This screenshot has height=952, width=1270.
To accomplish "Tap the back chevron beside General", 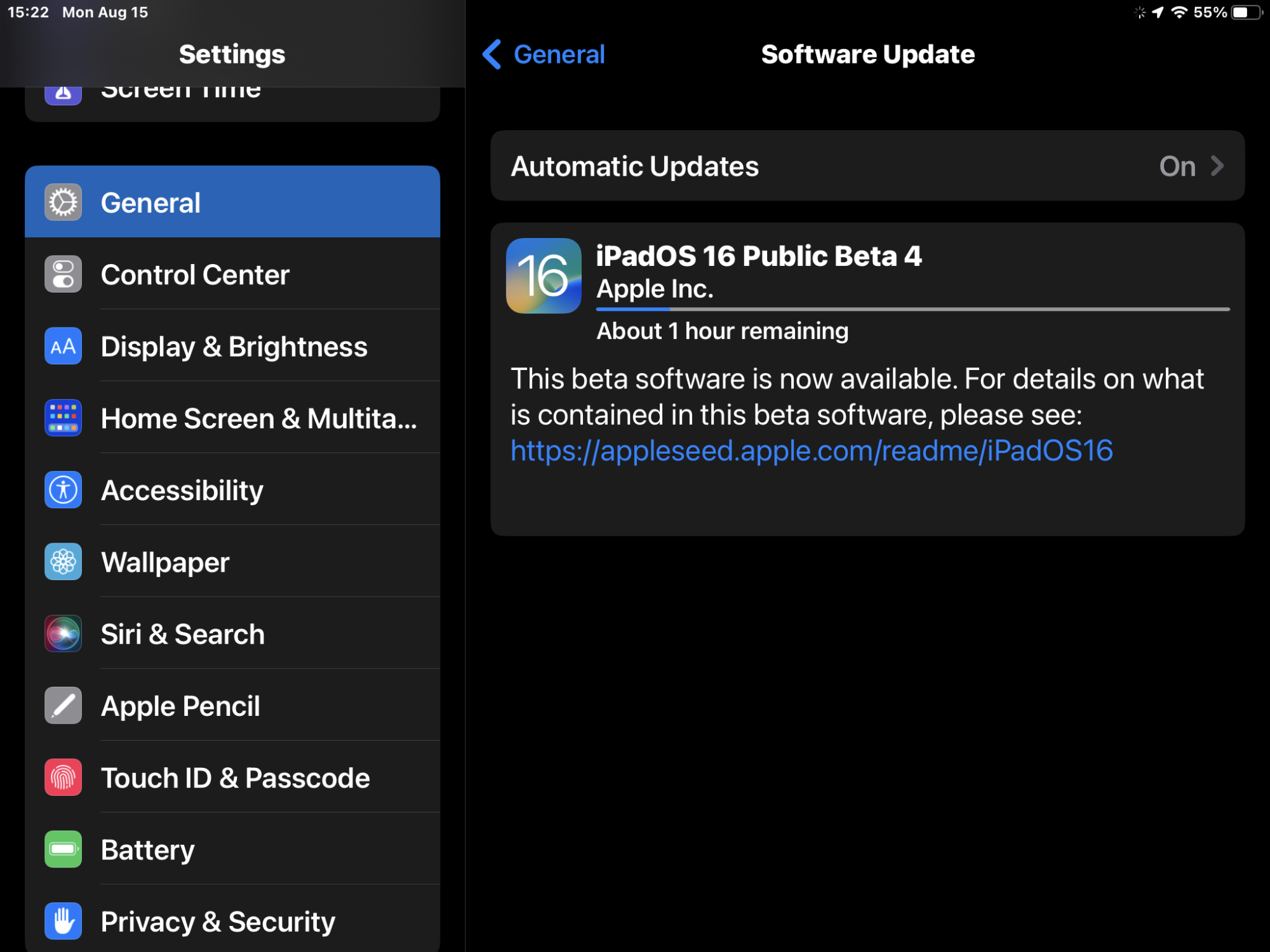I will coord(492,55).
